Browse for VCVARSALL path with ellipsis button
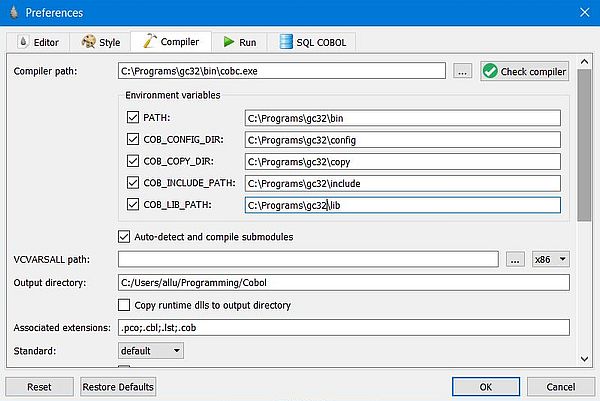Viewport: 600px width, 401px height. (515, 259)
